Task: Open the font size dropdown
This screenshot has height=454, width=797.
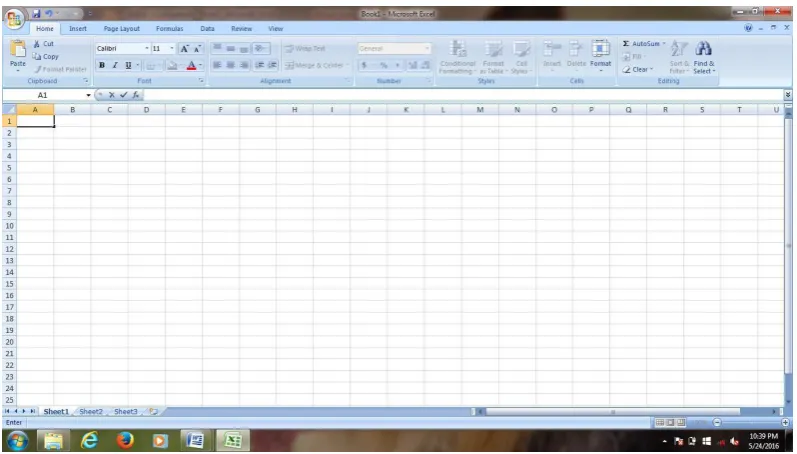Action: coord(172,49)
